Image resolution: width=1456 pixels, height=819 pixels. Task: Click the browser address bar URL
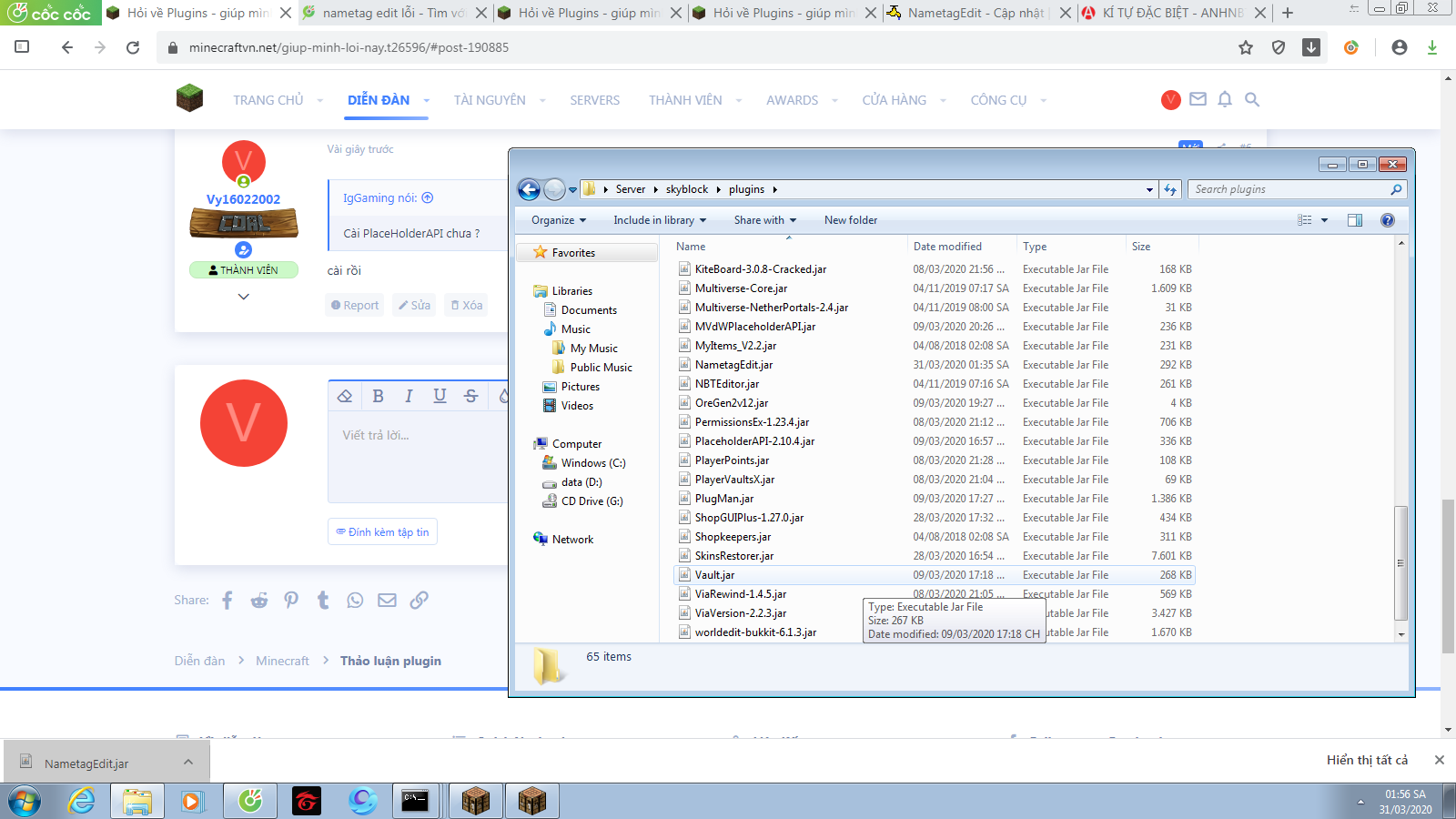point(349,47)
